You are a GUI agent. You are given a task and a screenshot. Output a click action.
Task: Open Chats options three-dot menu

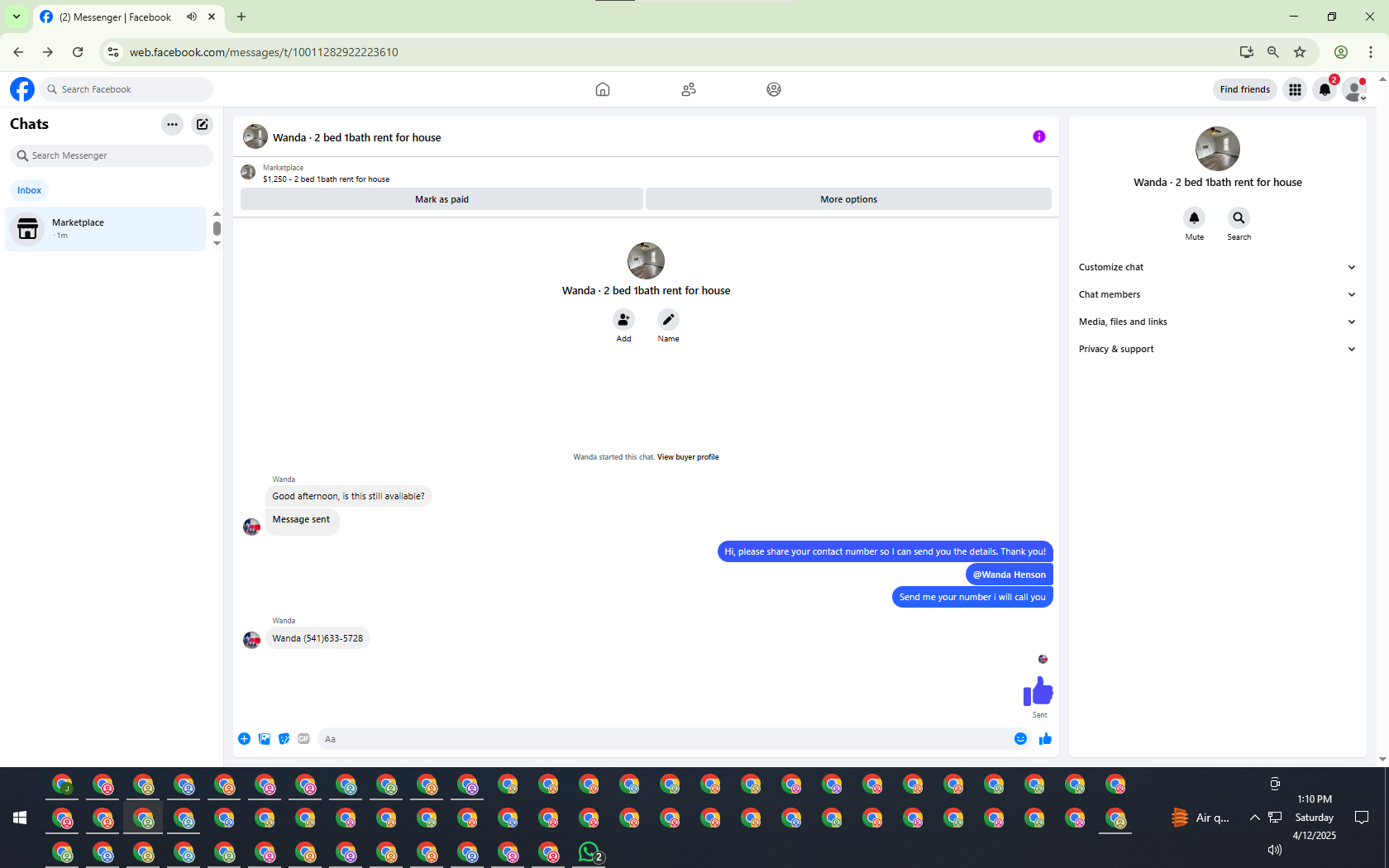pos(172,124)
